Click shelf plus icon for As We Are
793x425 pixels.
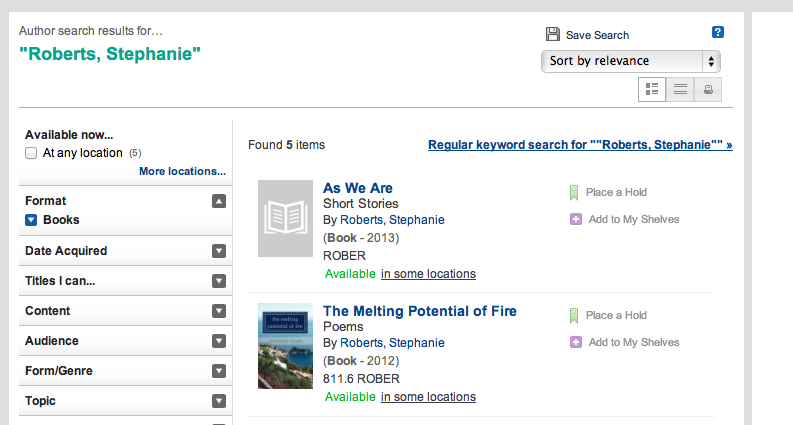[x=575, y=219]
